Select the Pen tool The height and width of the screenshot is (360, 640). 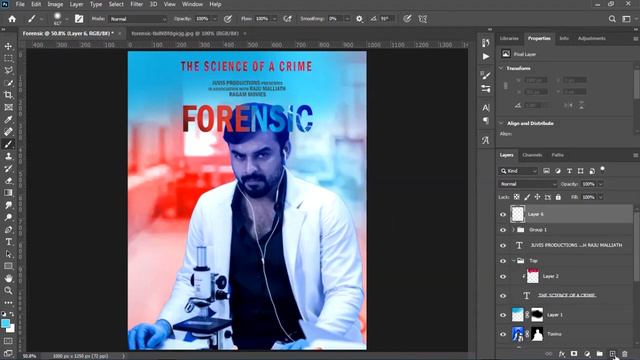point(8,230)
